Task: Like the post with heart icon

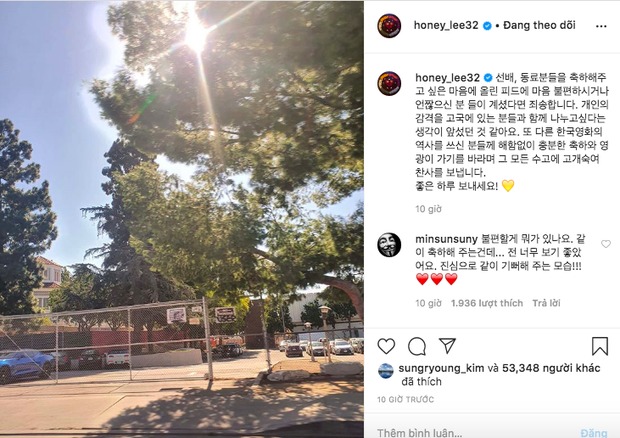Action: [386, 346]
